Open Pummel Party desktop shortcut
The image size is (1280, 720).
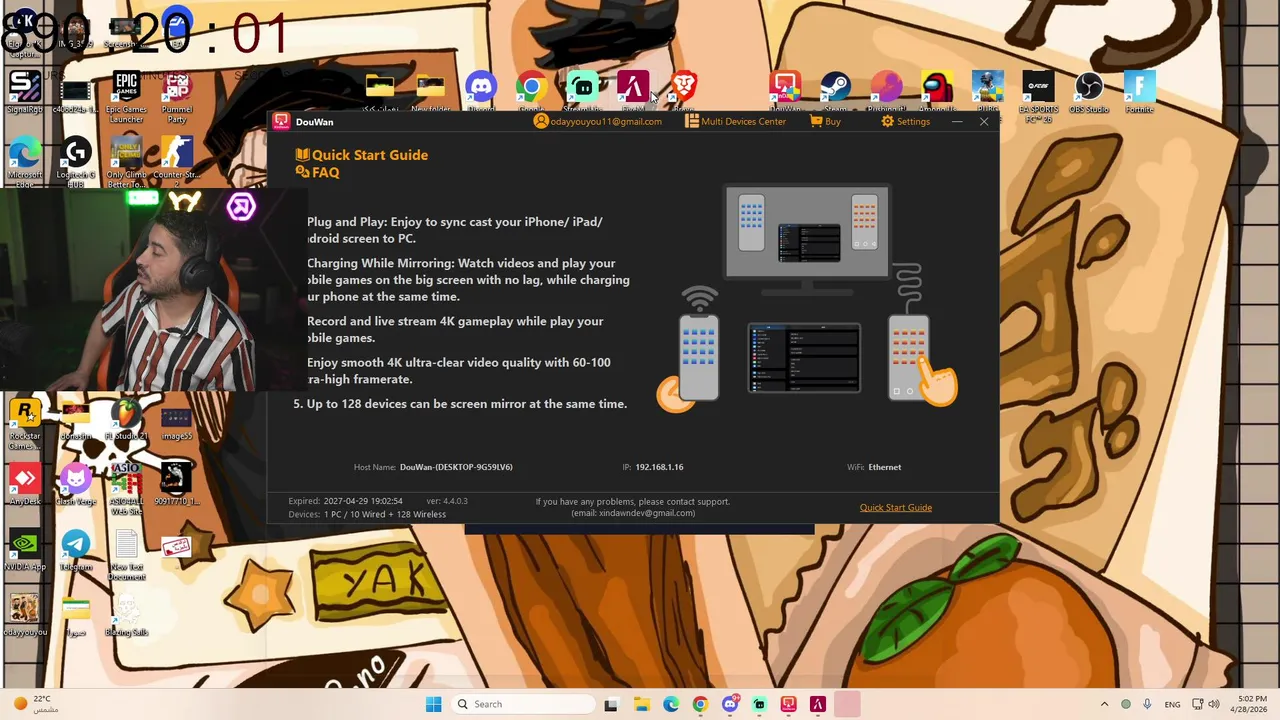tap(177, 97)
